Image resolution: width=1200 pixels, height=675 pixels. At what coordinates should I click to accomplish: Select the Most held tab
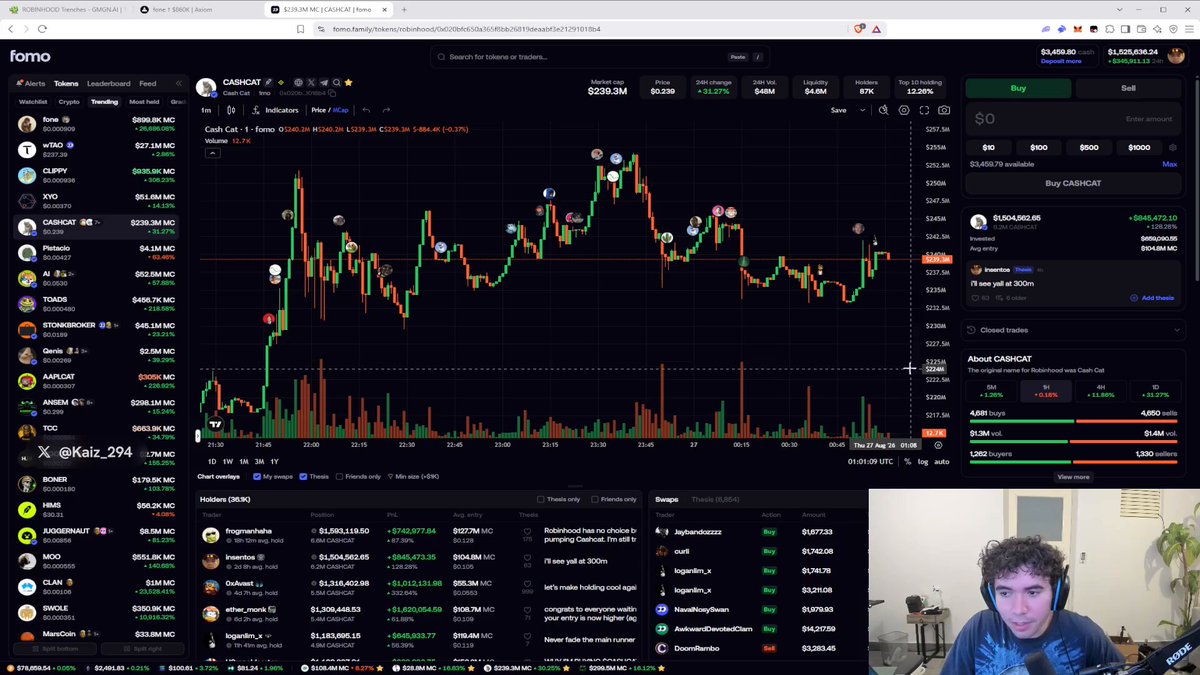tap(144, 102)
